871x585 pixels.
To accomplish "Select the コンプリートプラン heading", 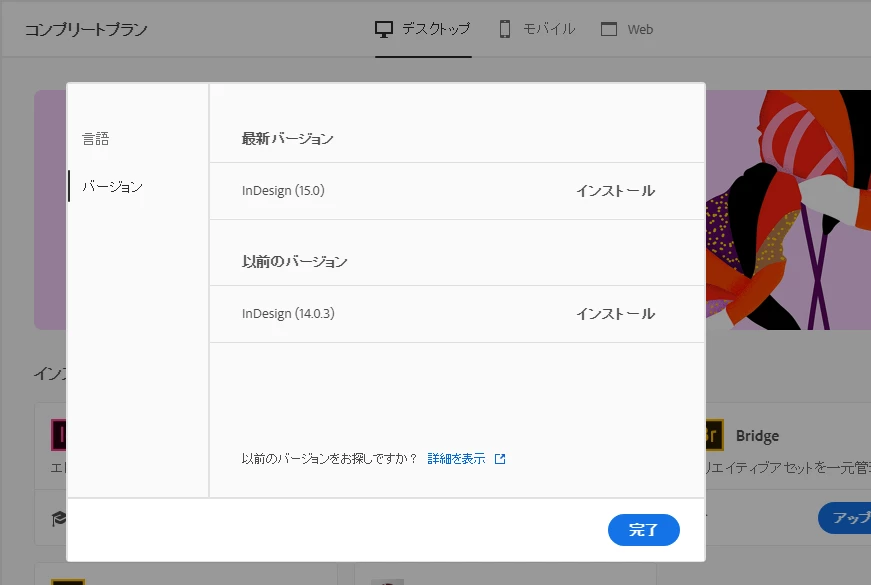I will (86, 29).
